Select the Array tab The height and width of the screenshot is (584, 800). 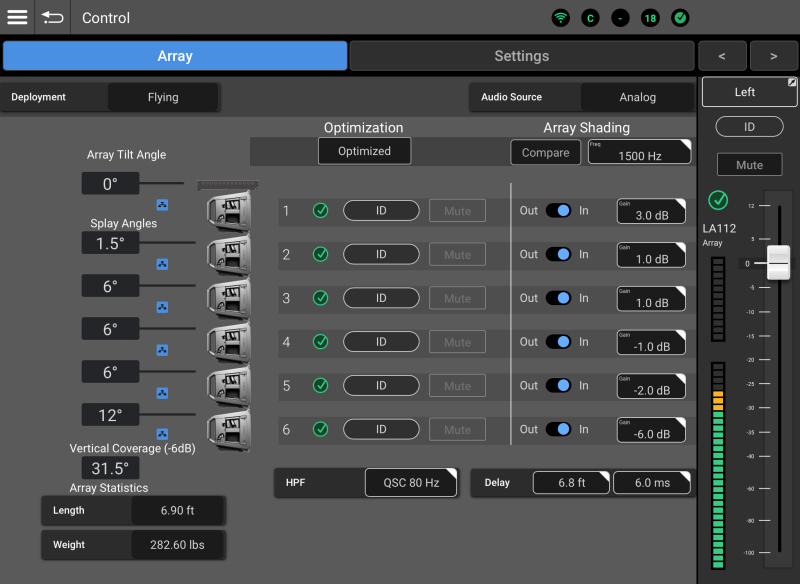click(175, 56)
